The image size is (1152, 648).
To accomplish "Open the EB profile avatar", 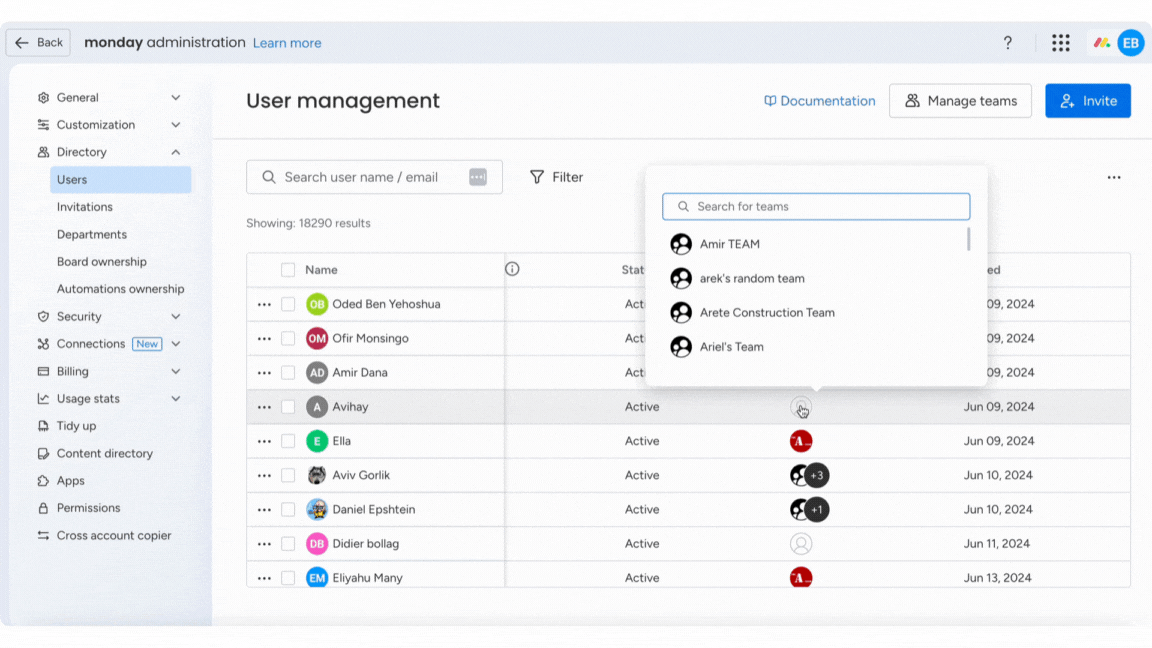I will click(1131, 43).
